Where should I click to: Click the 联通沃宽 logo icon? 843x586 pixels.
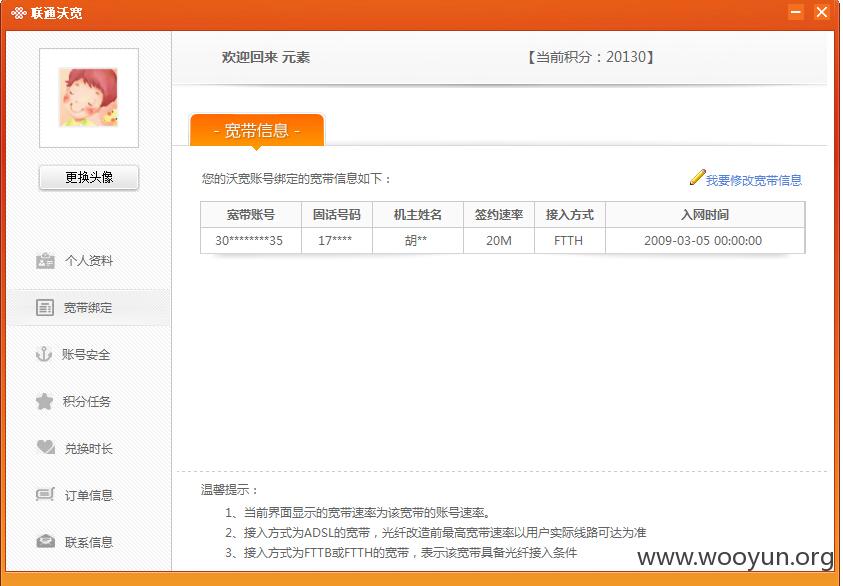[x=19, y=13]
